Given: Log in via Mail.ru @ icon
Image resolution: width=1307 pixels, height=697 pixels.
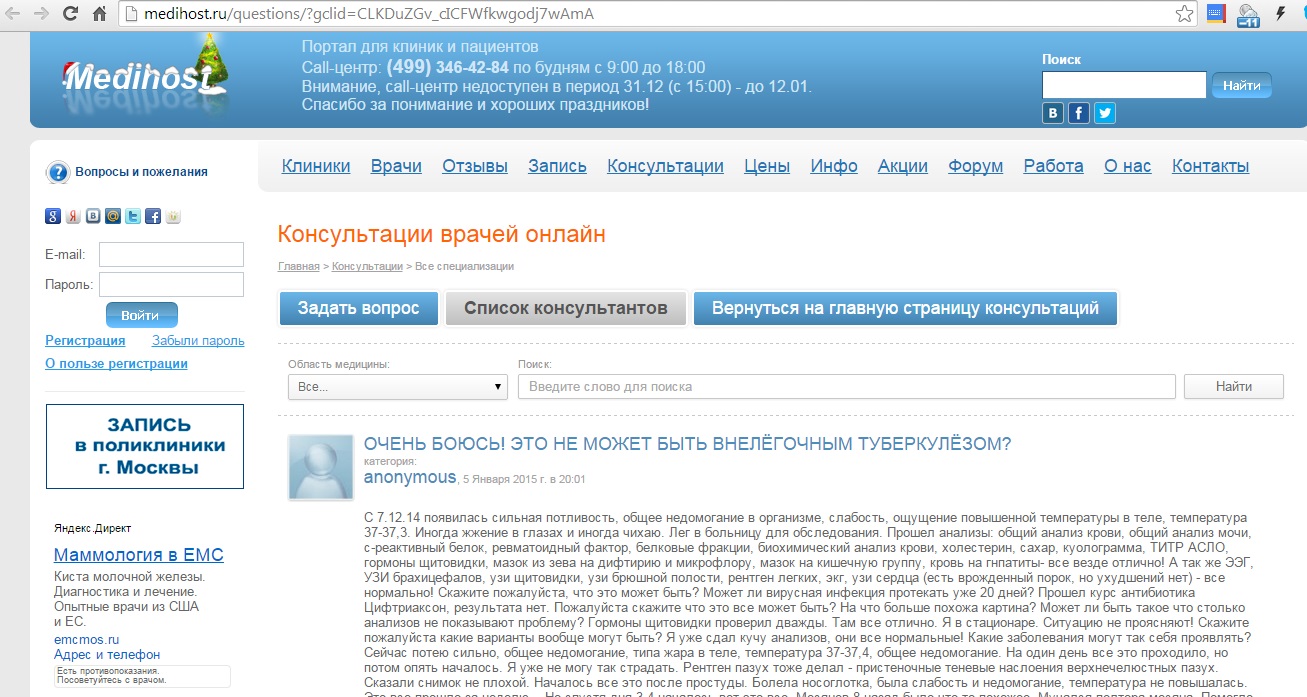Looking at the screenshot, I should click(x=113, y=215).
